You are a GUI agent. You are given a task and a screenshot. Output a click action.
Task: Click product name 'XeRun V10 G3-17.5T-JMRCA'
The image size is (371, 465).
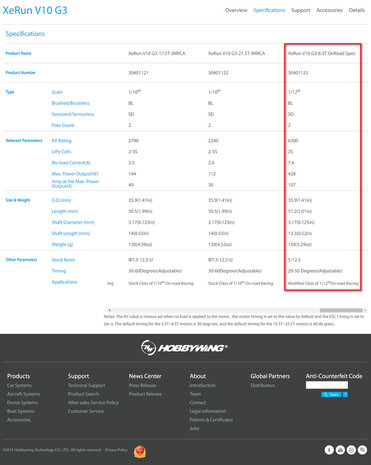click(157, 53)
